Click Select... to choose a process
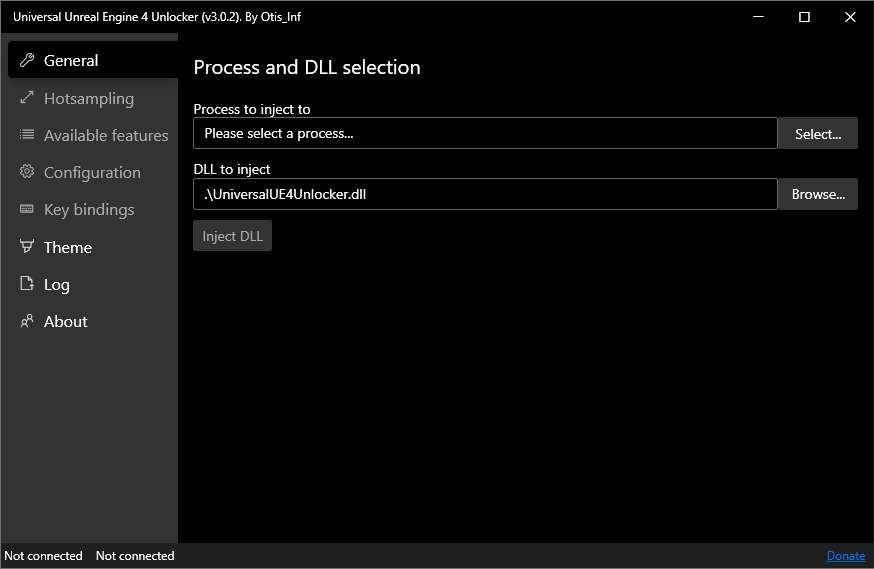Image resolution: width=874 pixels, height=569 pixels. [818, 133]
